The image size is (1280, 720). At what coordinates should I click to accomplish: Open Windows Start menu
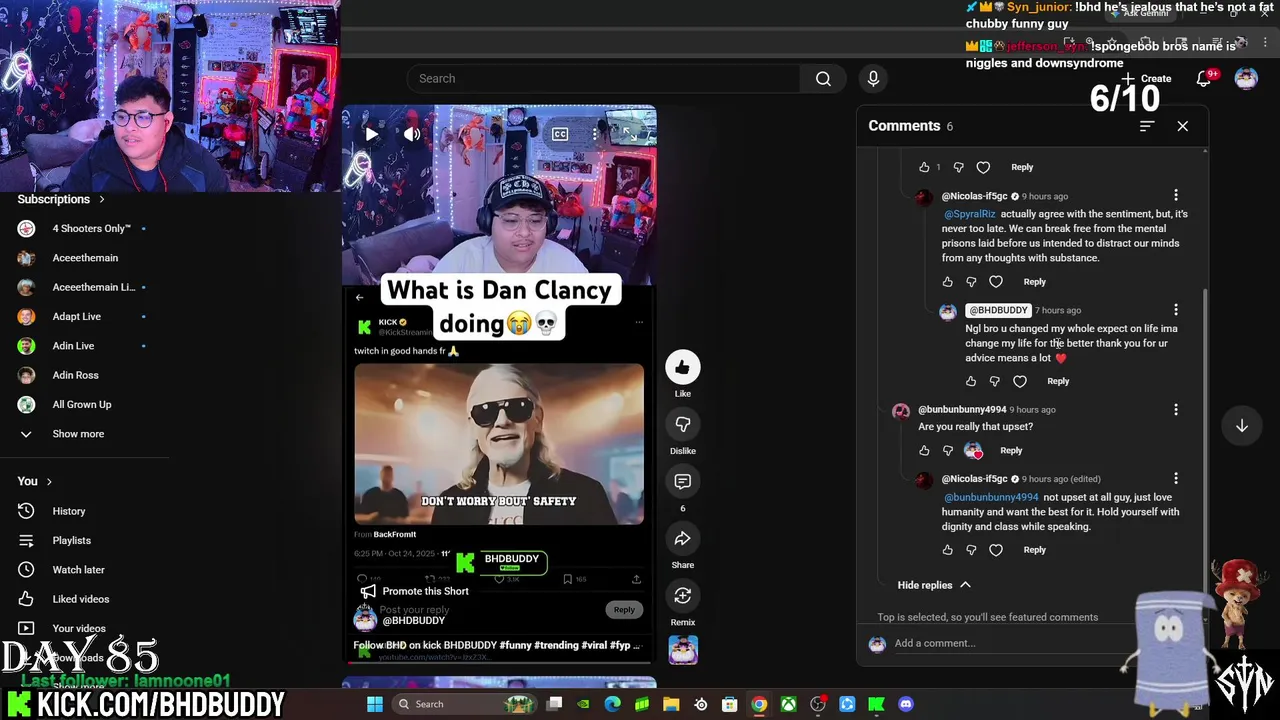pyautogui.click(x=375, y=704)
